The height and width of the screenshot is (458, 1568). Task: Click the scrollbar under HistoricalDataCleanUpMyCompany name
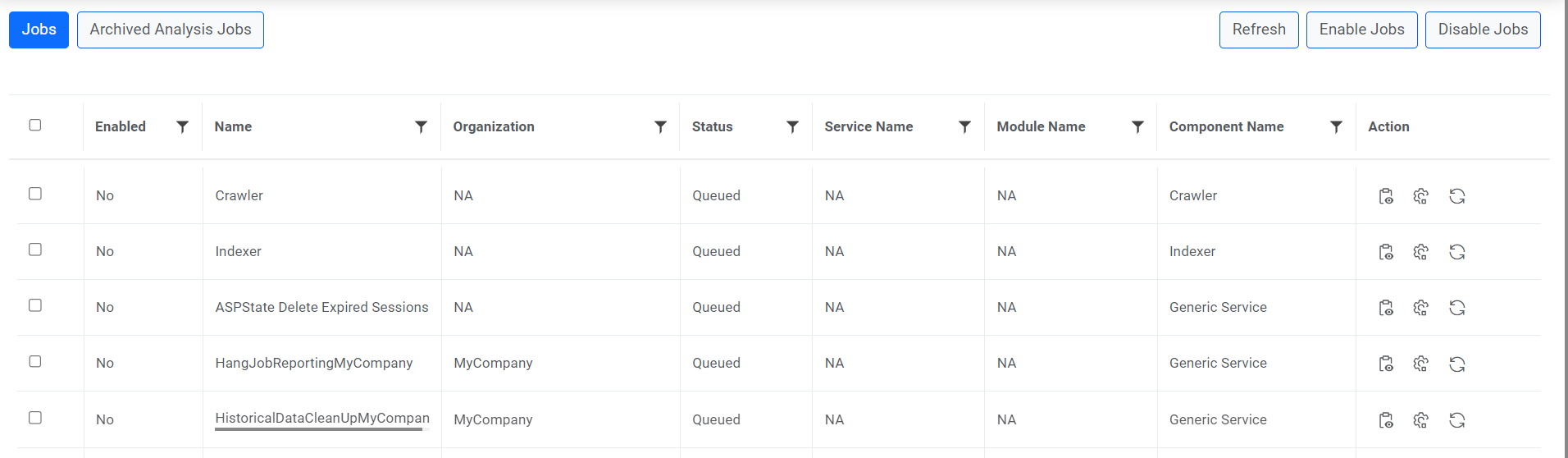click(x=318, y=429)
